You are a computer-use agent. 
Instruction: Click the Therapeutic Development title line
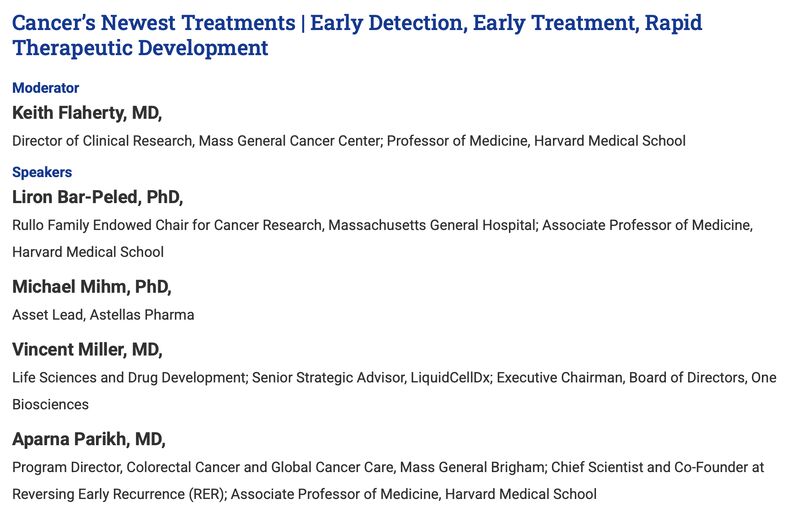[x=140, y=48]
